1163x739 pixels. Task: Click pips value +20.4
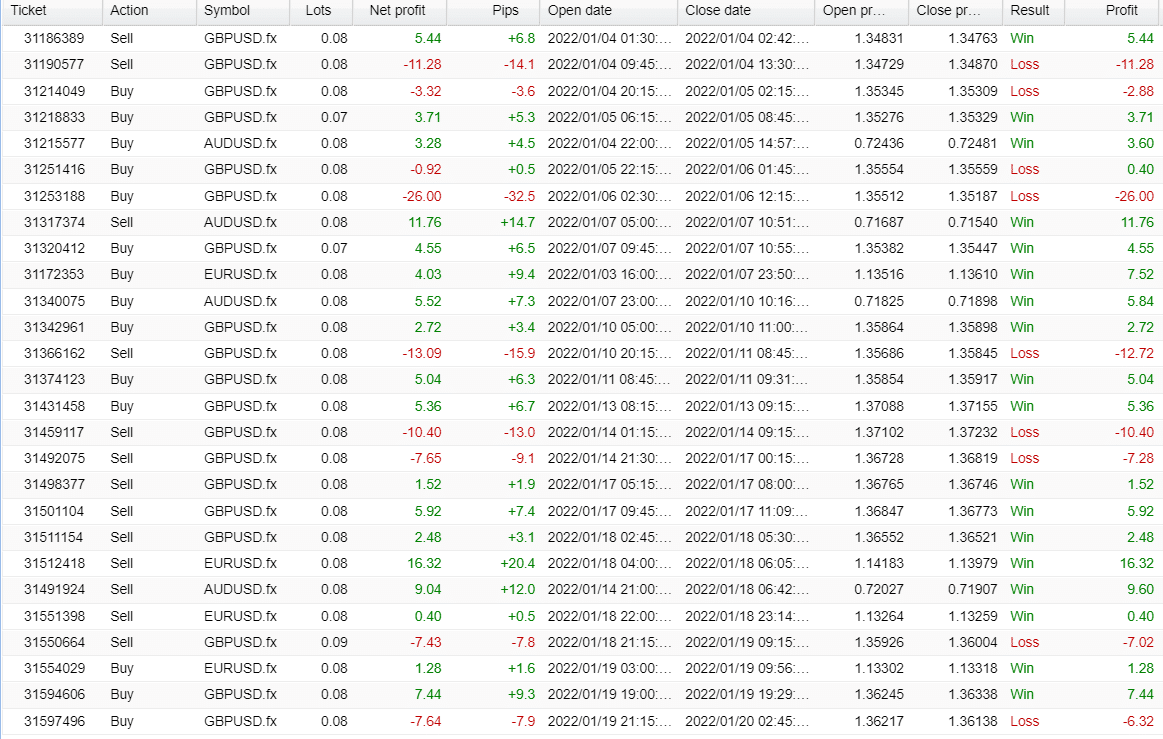518,563
